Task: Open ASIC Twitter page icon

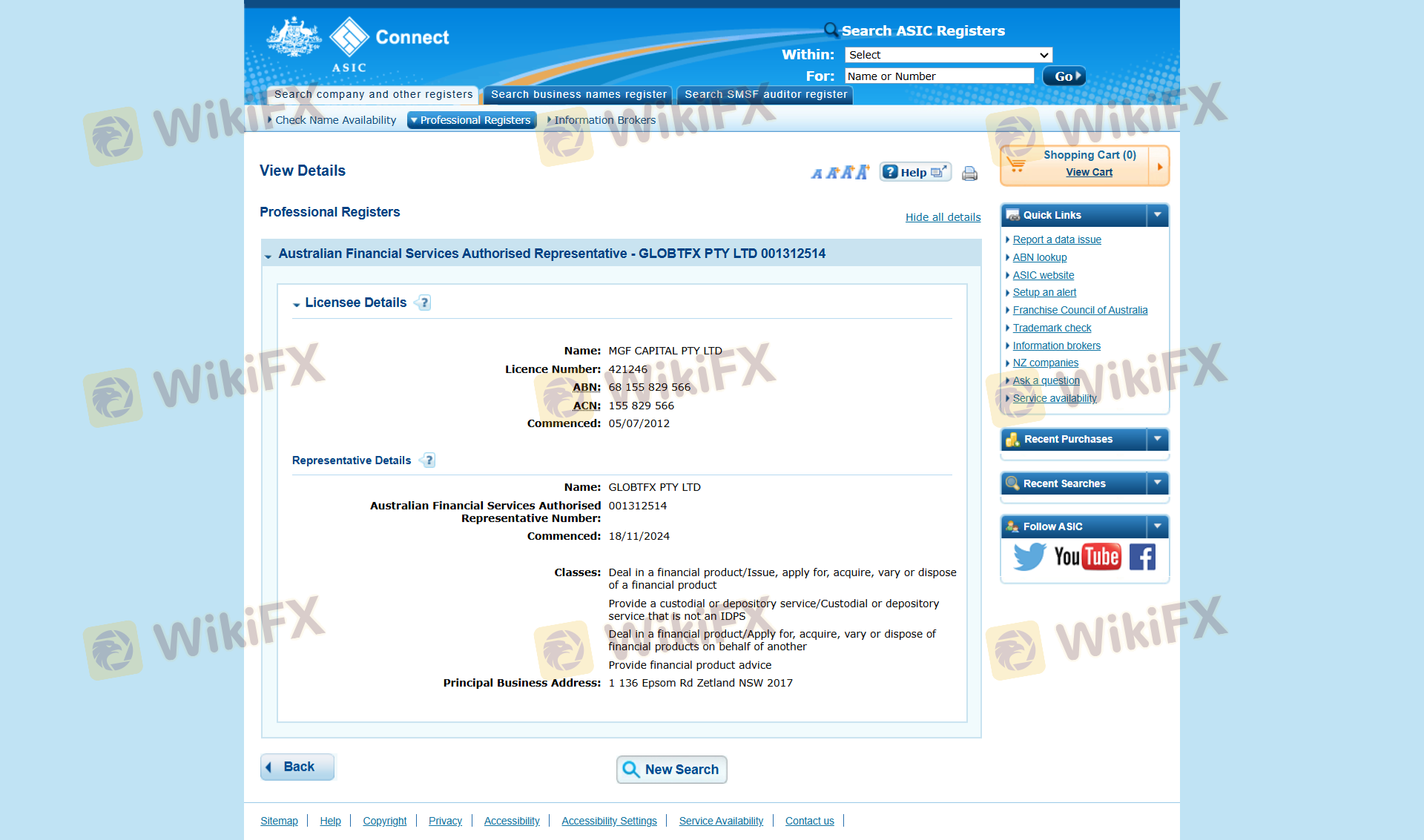Action: (1029, 557)
